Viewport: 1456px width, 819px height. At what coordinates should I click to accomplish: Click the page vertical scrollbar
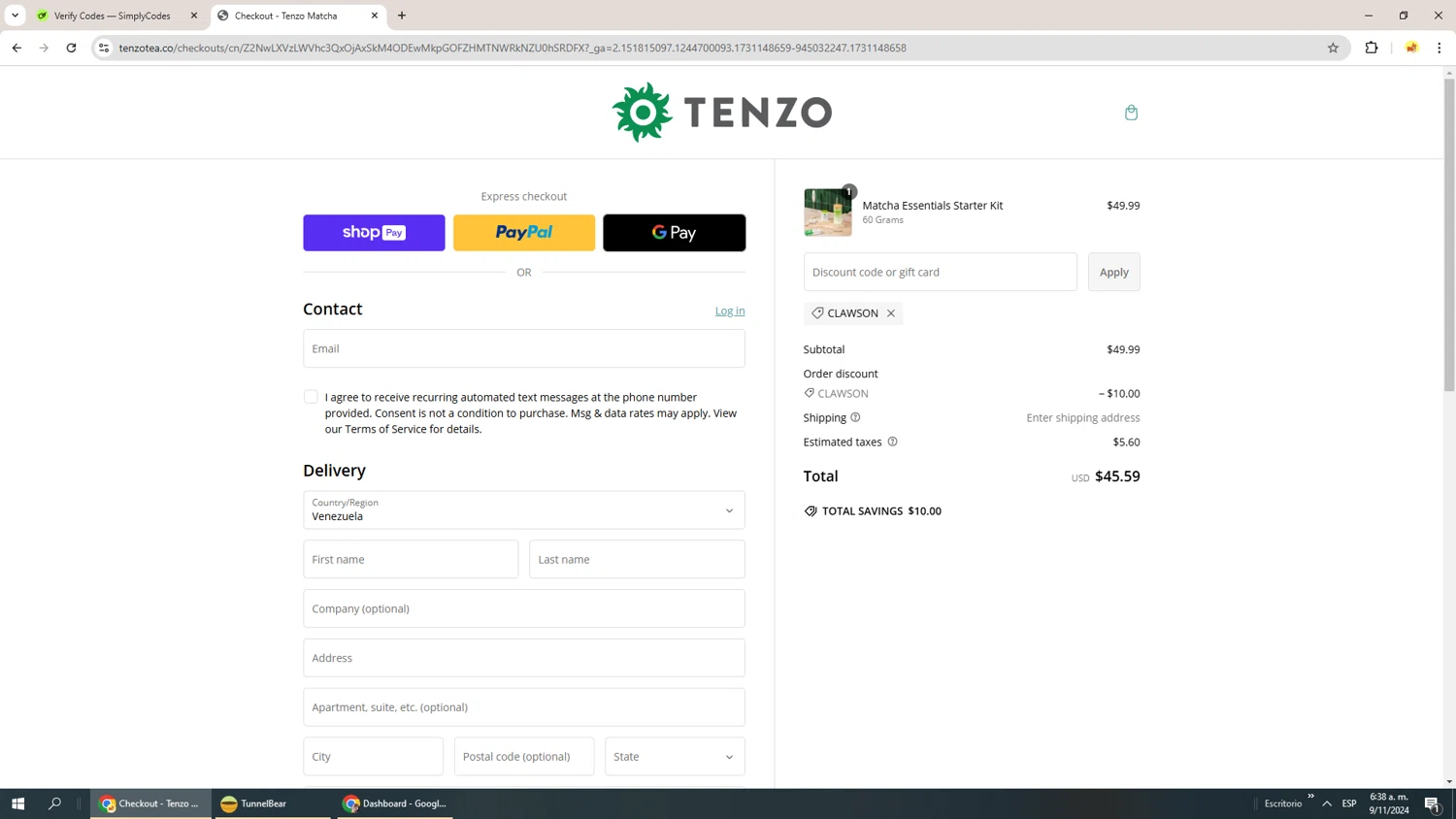click(1449, 235)
